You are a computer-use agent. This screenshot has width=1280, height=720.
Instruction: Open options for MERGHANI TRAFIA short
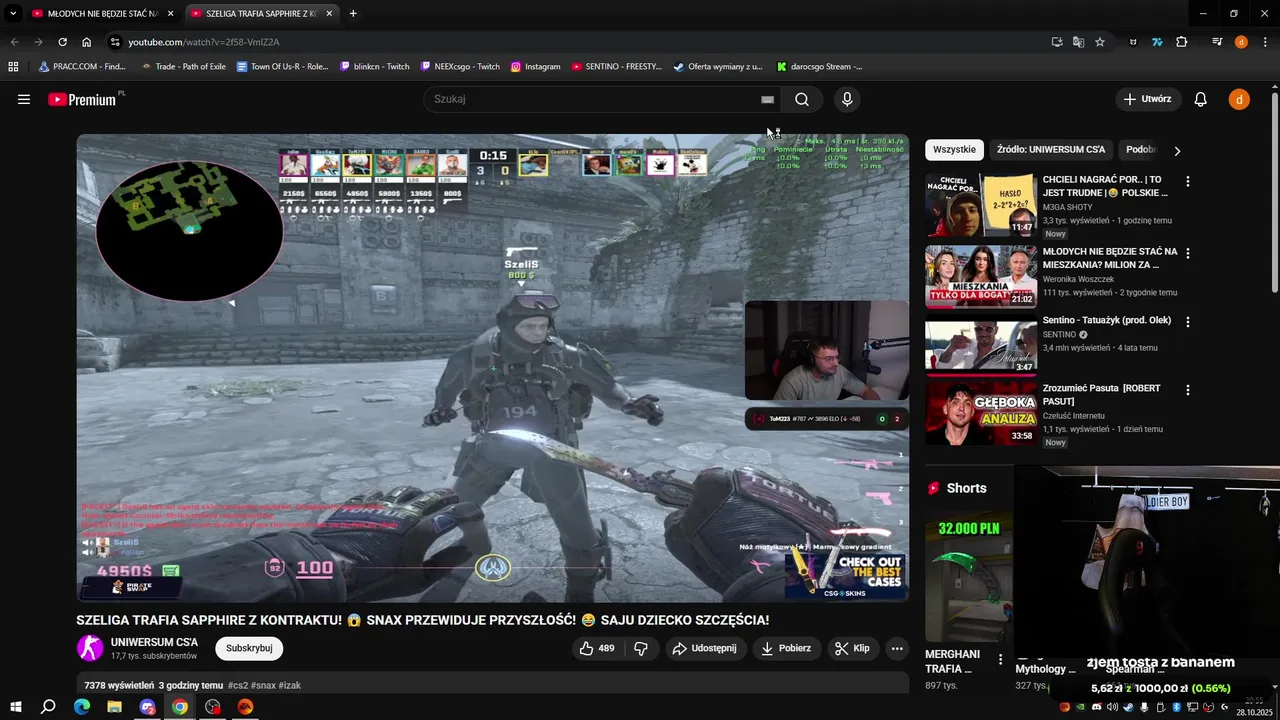(1000, 660)
